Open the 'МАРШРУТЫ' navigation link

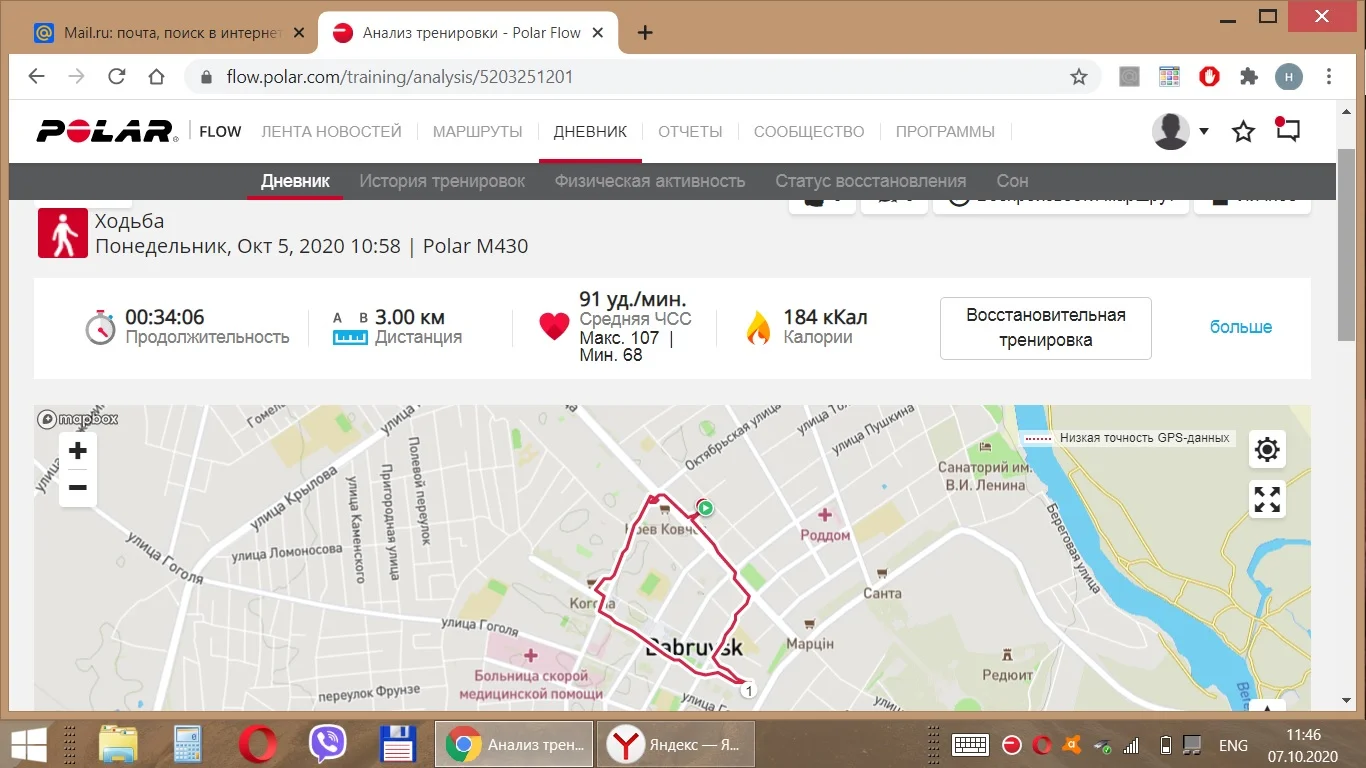pyautogui.click(x=478, y=131)
